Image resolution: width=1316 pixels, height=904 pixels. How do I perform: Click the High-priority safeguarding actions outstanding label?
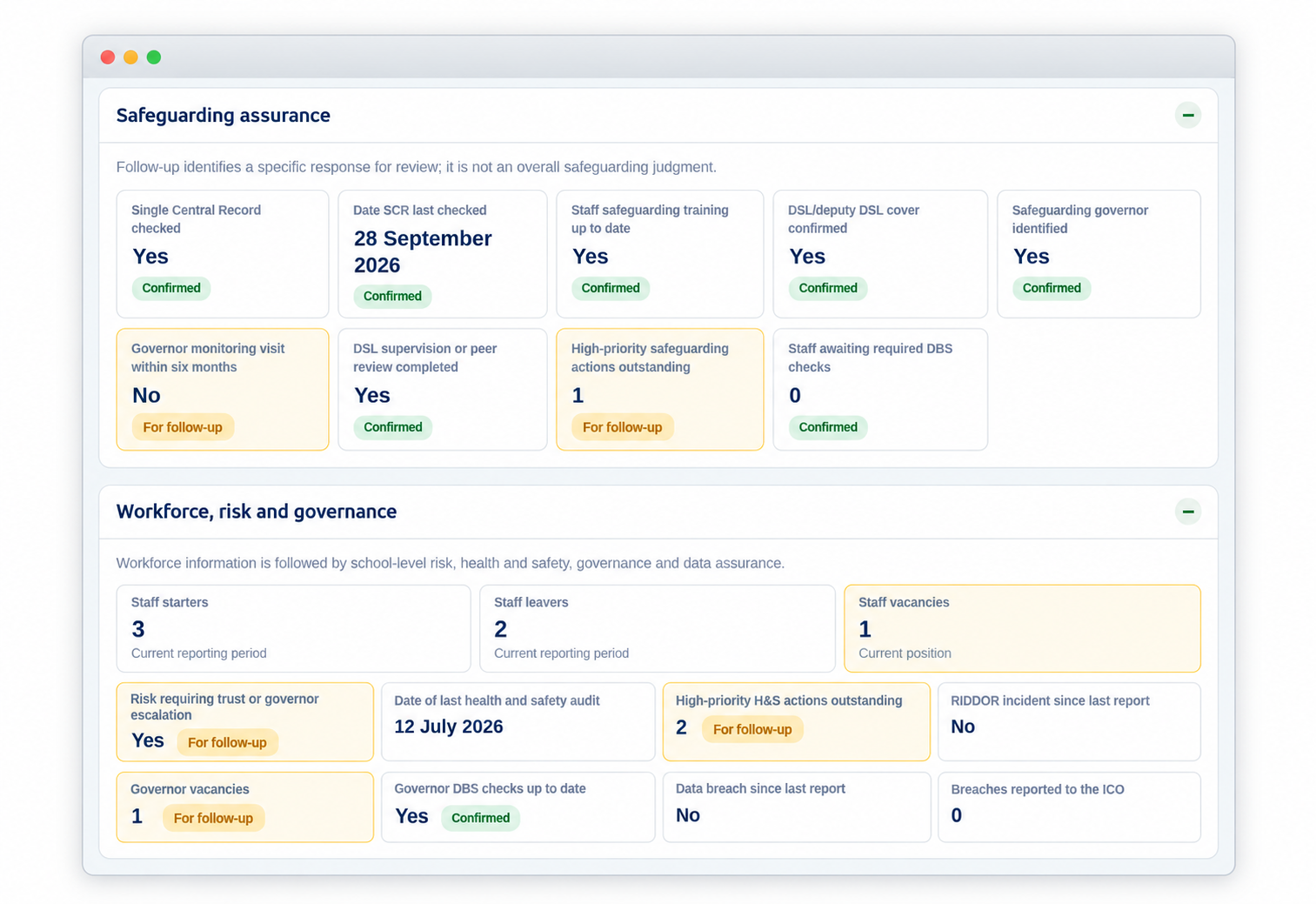(650, 358)
